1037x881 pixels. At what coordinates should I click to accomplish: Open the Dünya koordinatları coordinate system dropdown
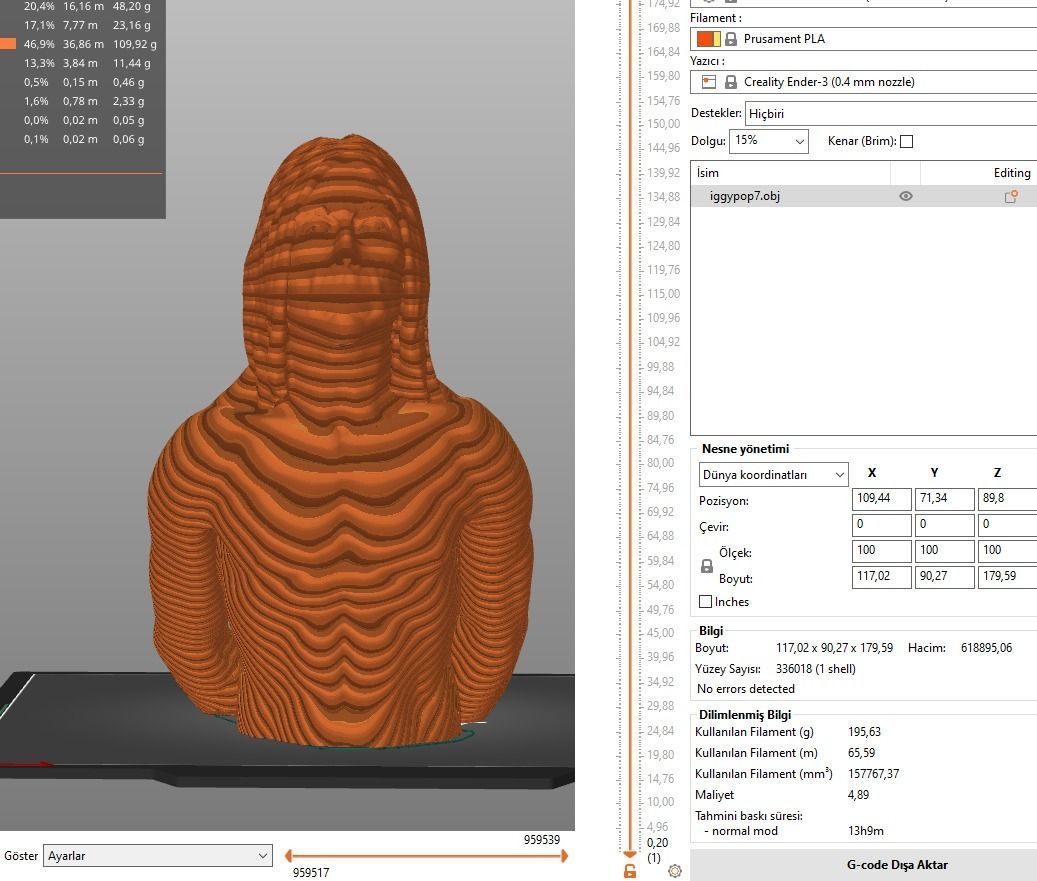[x=773, y=475]
